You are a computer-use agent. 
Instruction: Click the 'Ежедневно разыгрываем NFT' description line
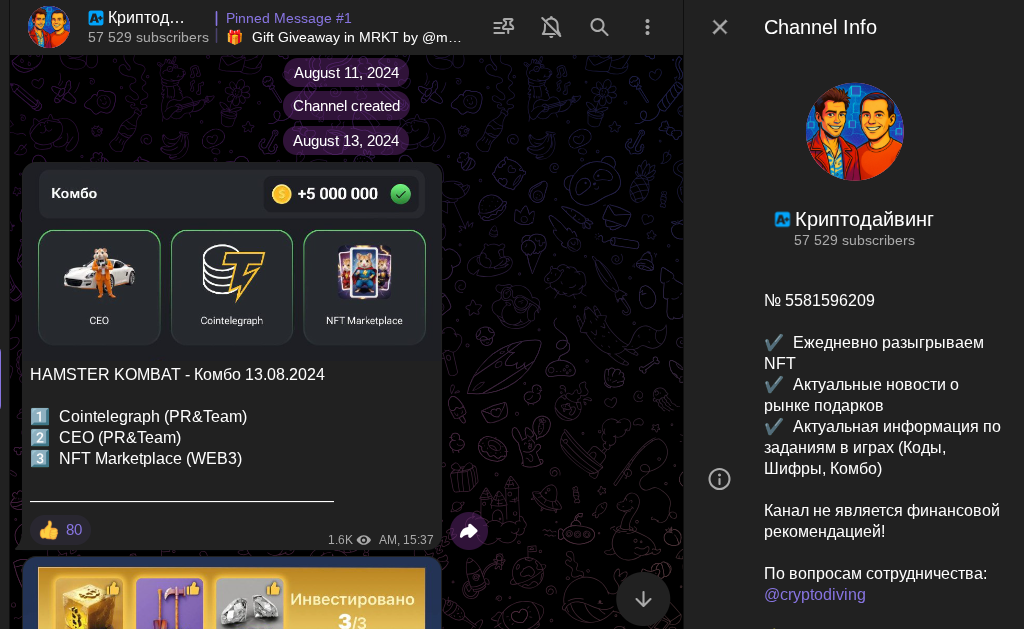[x=874, y=353]
